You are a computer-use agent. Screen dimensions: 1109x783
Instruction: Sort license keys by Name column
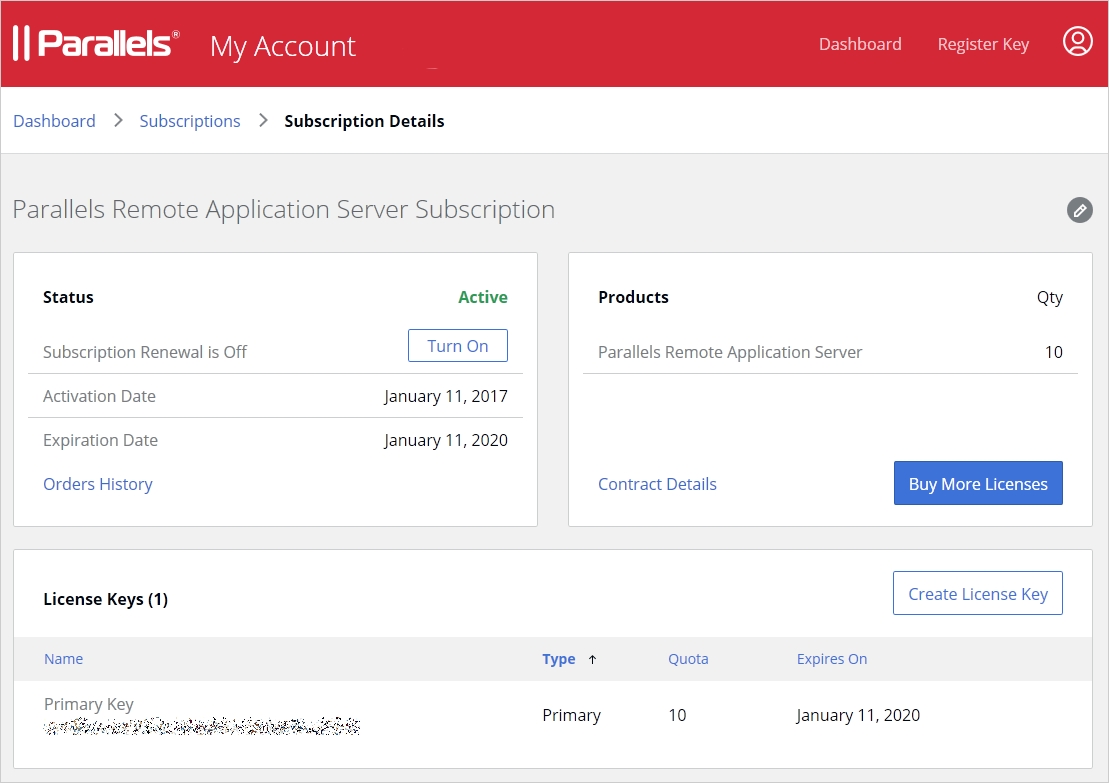[x=63, y=659]
